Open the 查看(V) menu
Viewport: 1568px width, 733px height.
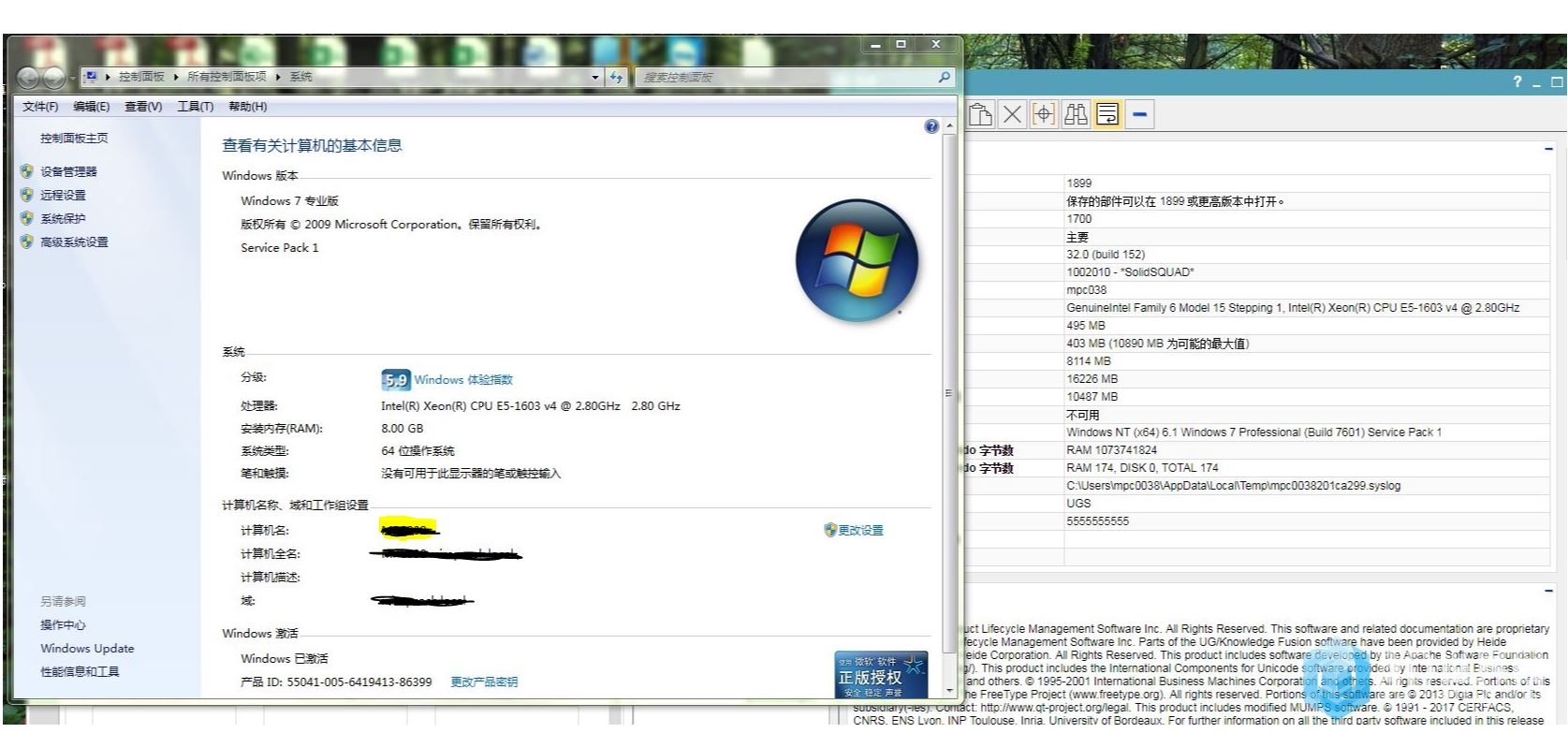tap(143, 107)
